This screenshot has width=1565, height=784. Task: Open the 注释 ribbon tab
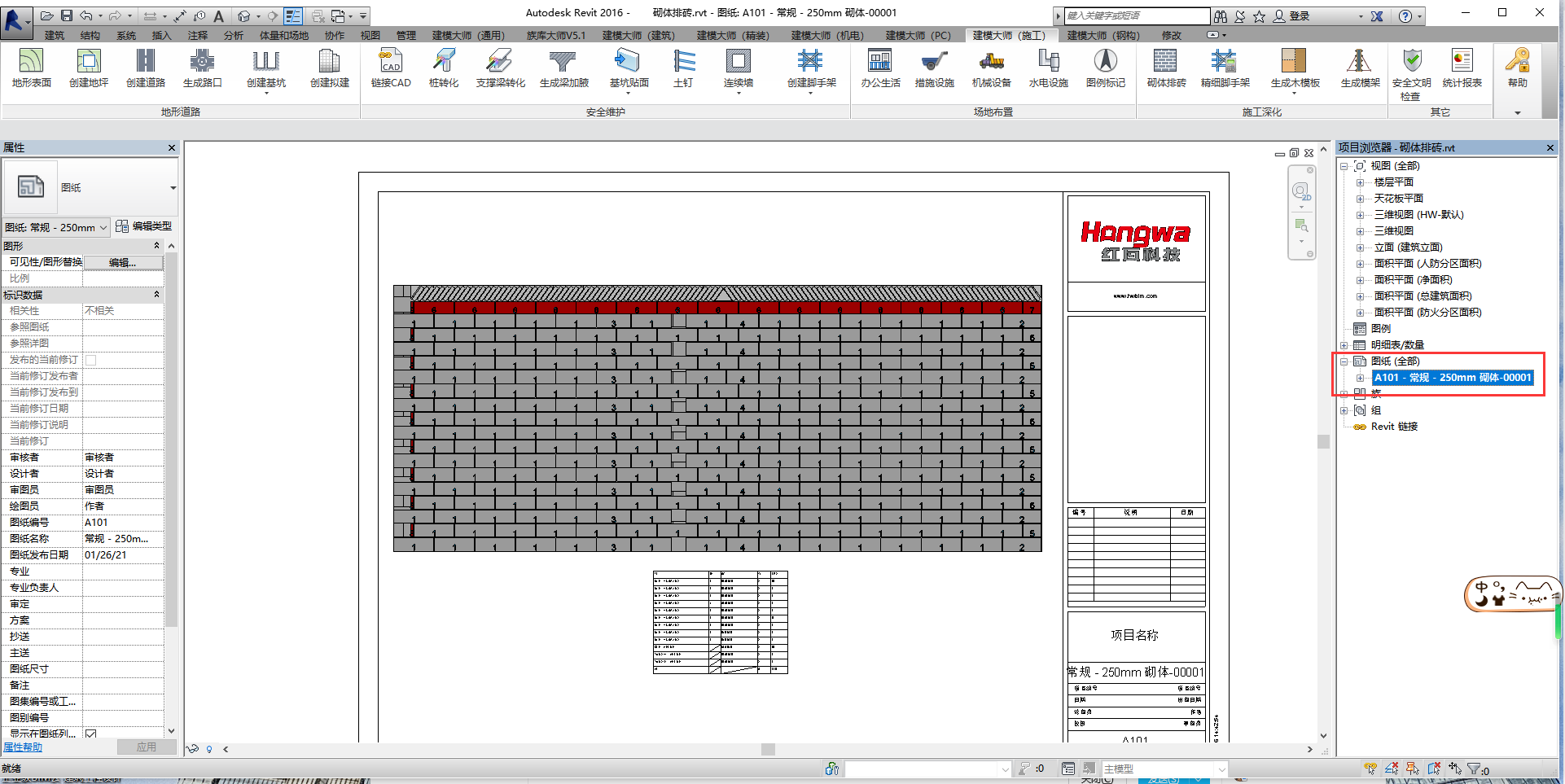click(x=198, y=35)
